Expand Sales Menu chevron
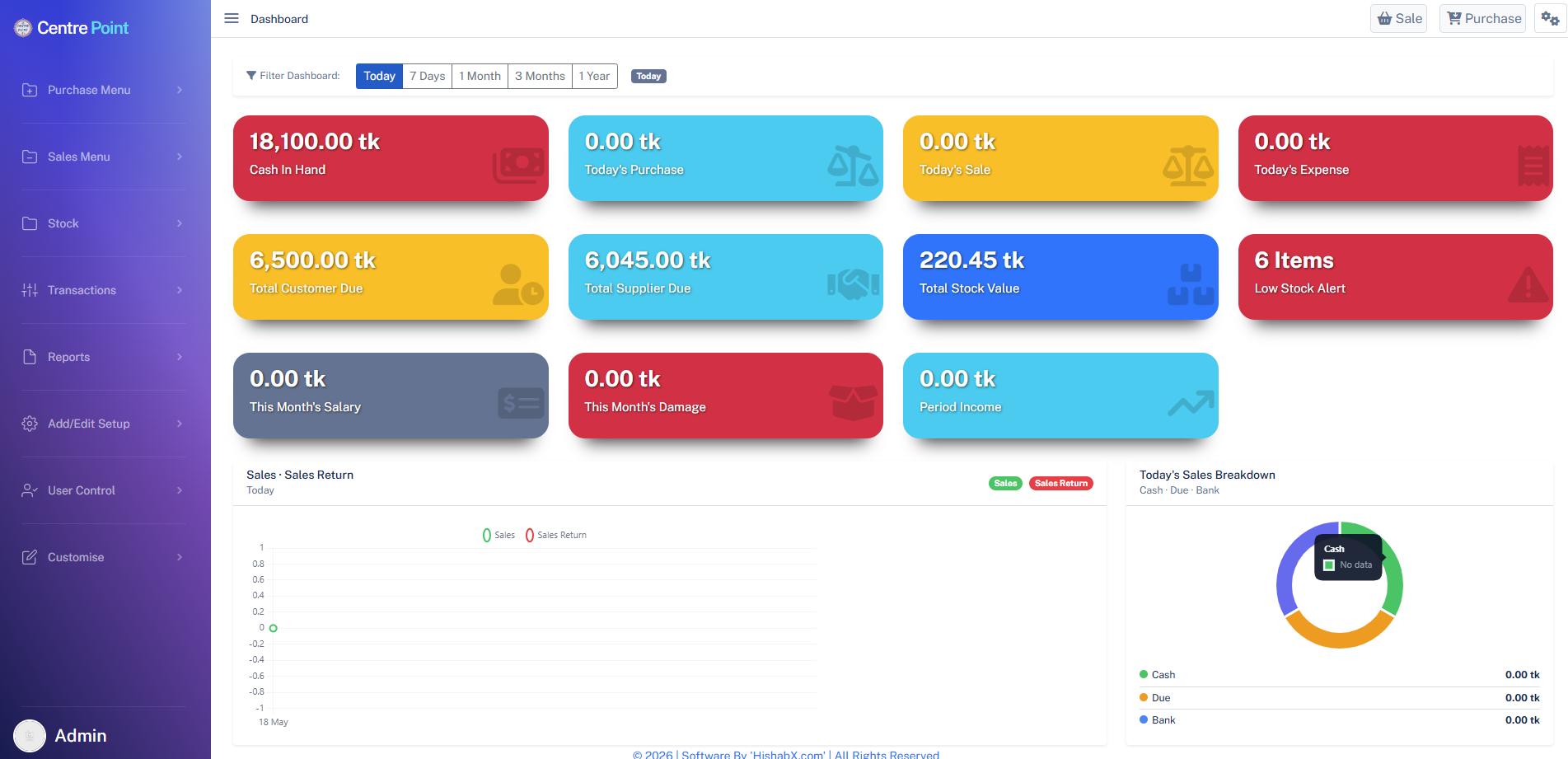Image resolution: width=1568 pixels, height=759 pixels. pos(180,157)
